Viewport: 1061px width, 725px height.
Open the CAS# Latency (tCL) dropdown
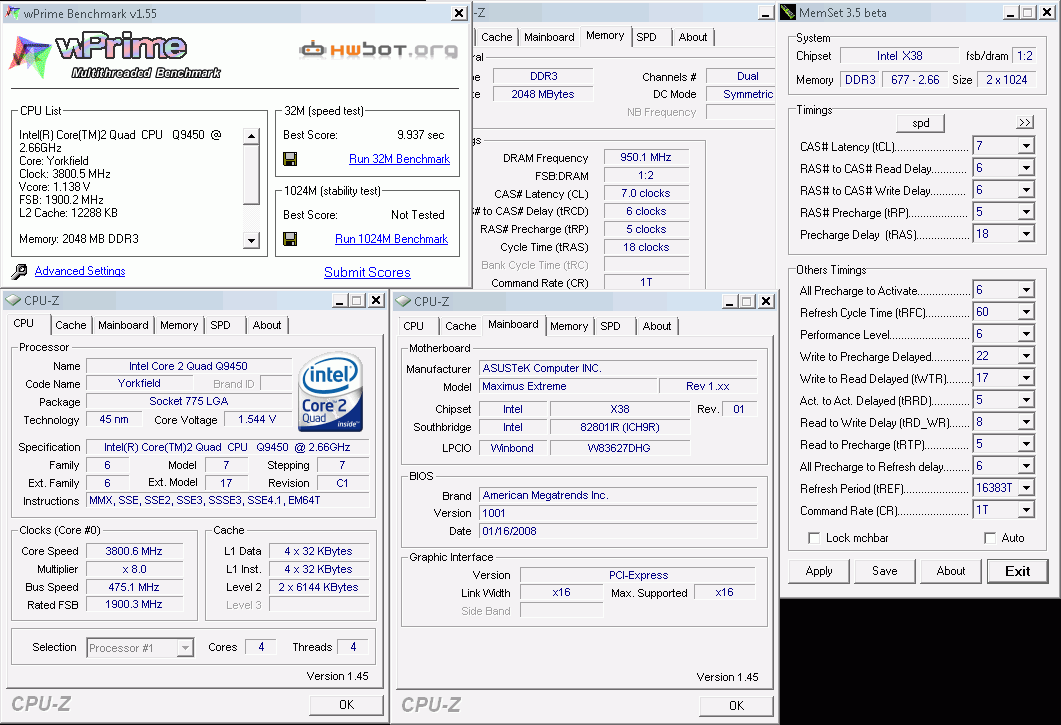coord(1026,146)
